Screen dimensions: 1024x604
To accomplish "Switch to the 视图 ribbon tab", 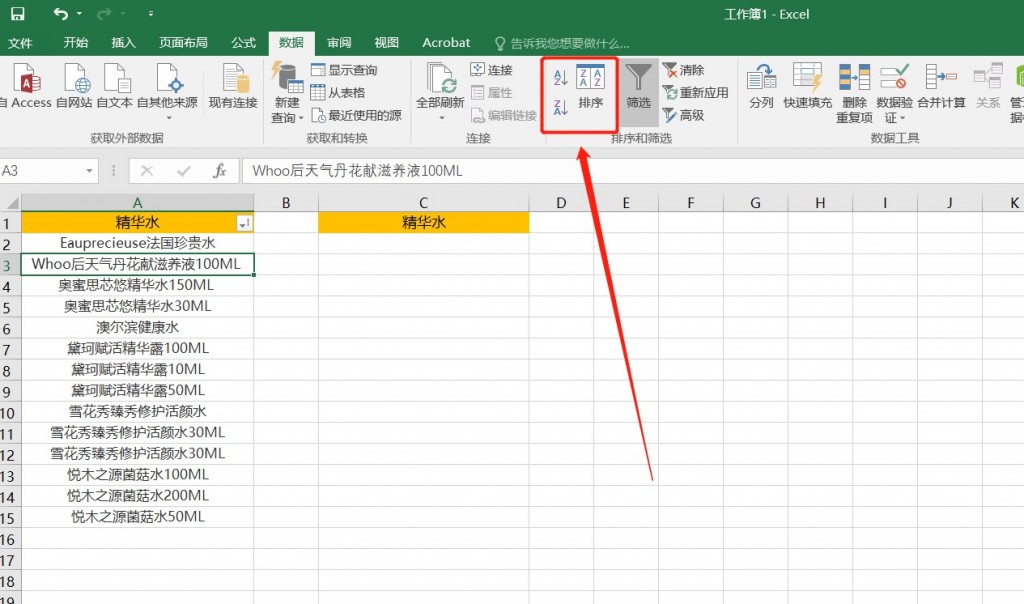I will click(387, 42).
